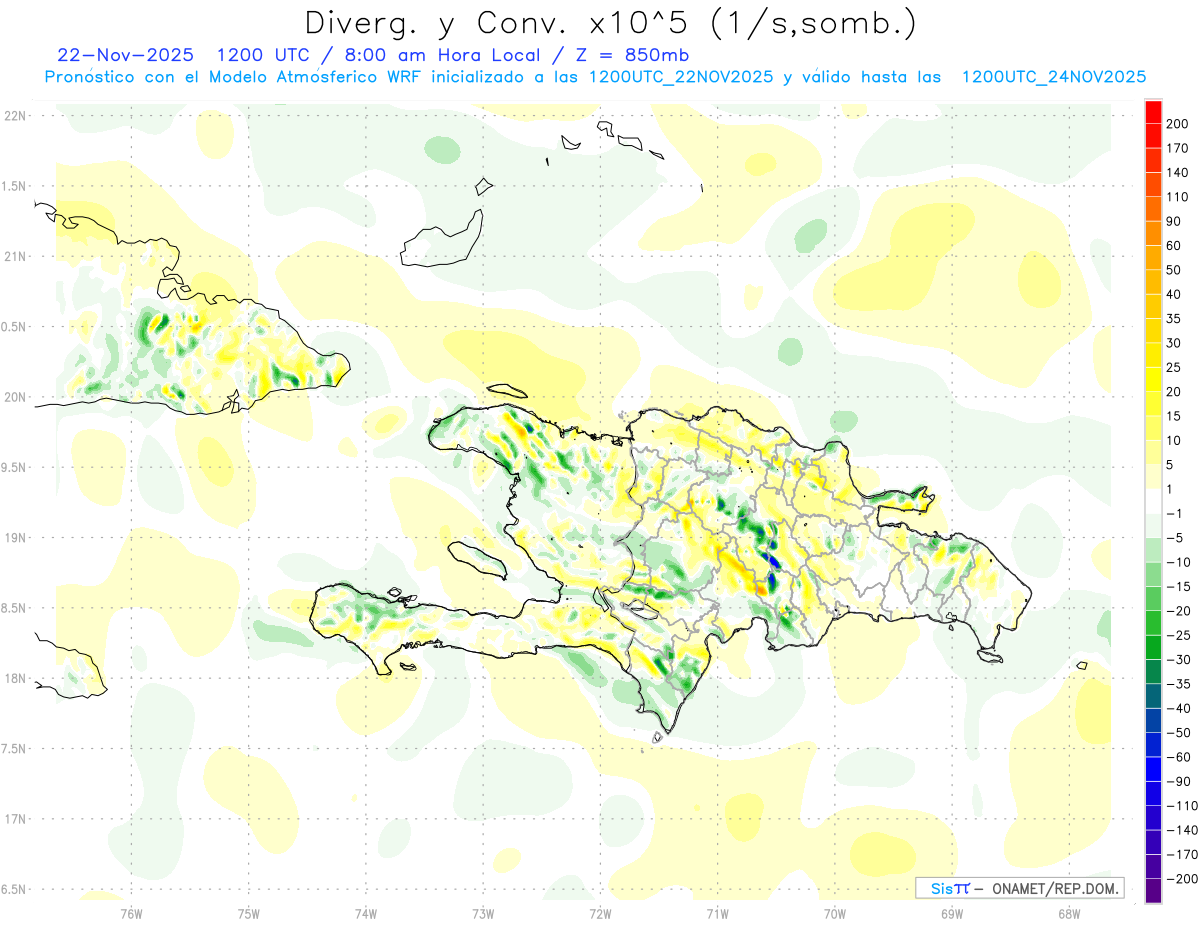1200x927 pixels.
Task: Click the '21N' latitude axis label
Action: click(x=16, y=256)
